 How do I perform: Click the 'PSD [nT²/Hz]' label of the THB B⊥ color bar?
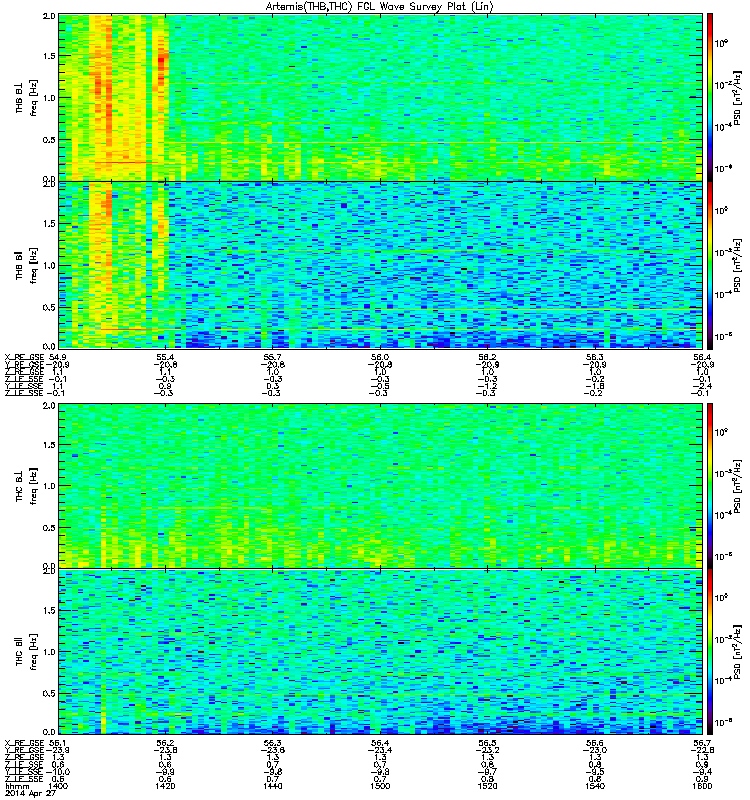point(738,98)
